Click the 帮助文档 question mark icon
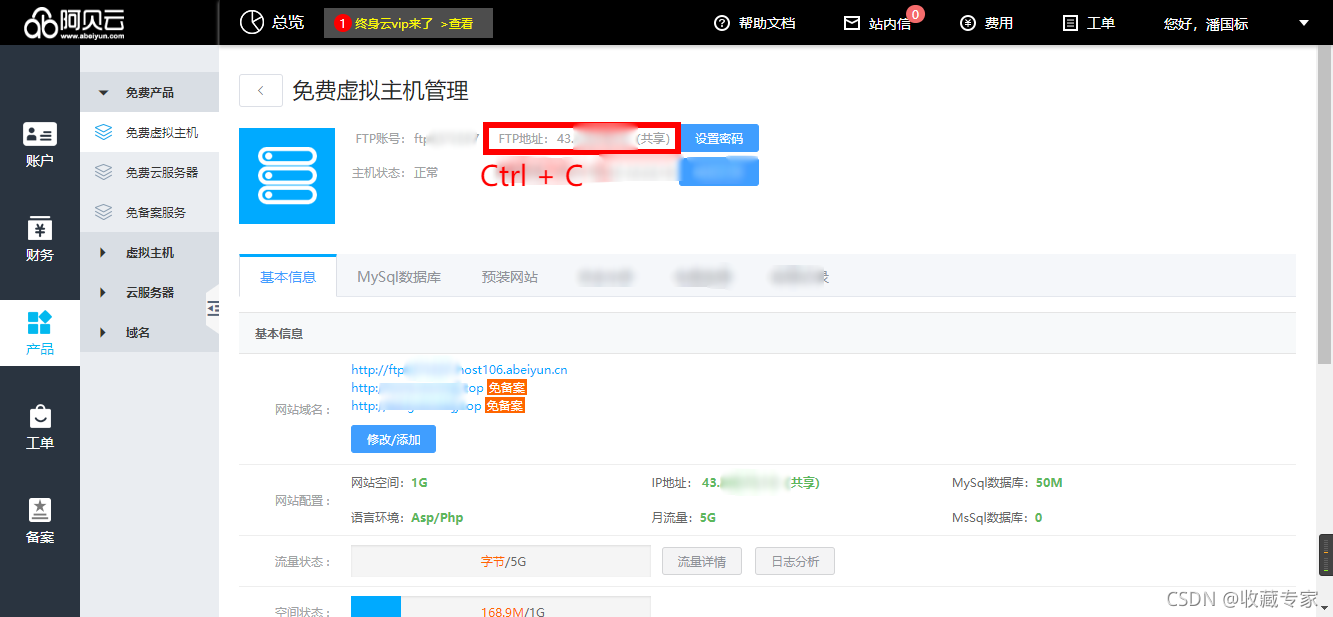1333x617 pixels. point(722,23)
